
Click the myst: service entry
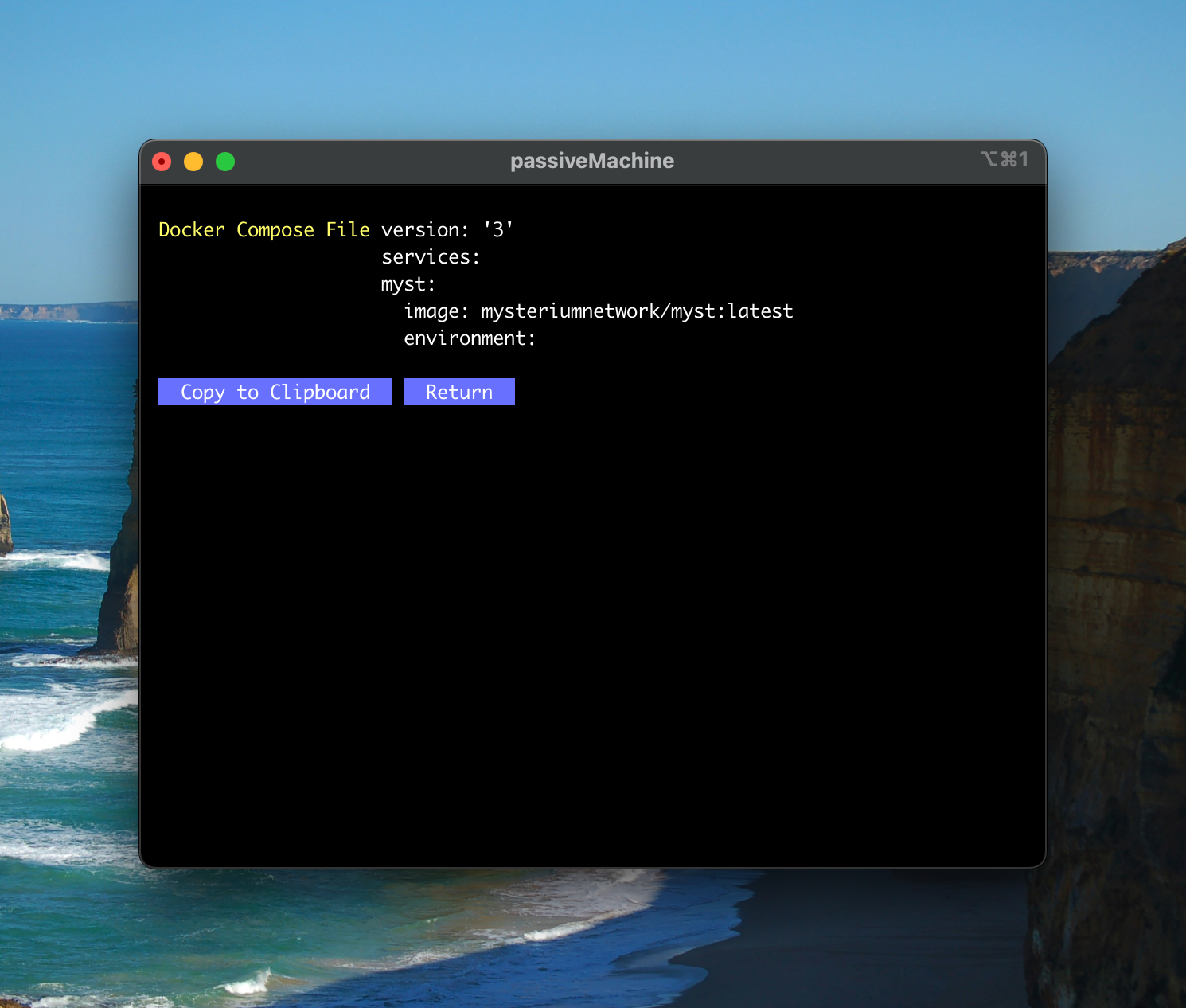point(407,284)
